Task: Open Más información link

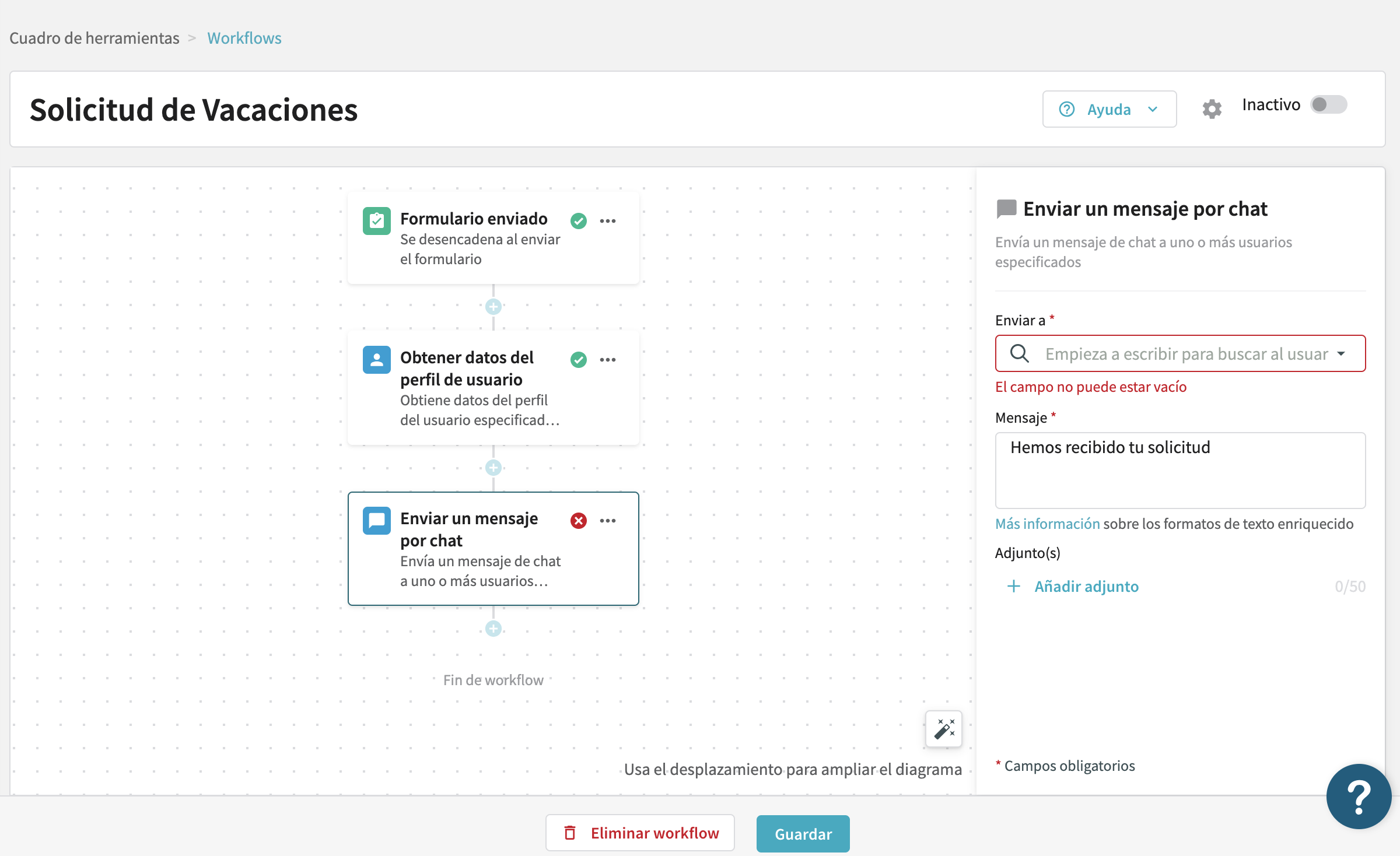Action: [x=1048, y=524]
